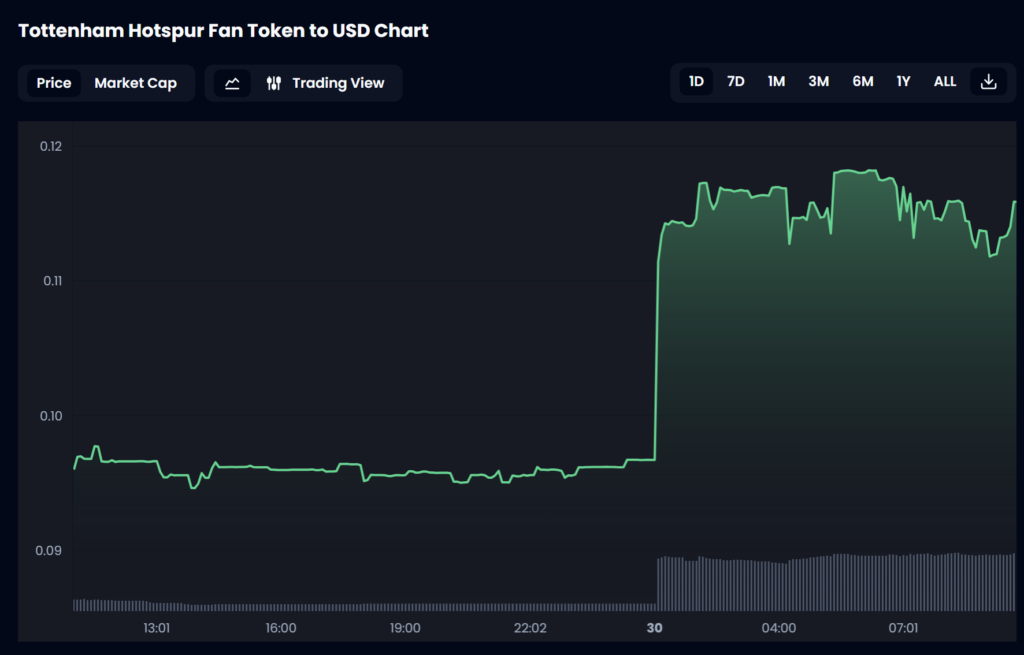The image size is (1024, 655).
Task: Select the ALL time range
Action: (x=945, y=82)
